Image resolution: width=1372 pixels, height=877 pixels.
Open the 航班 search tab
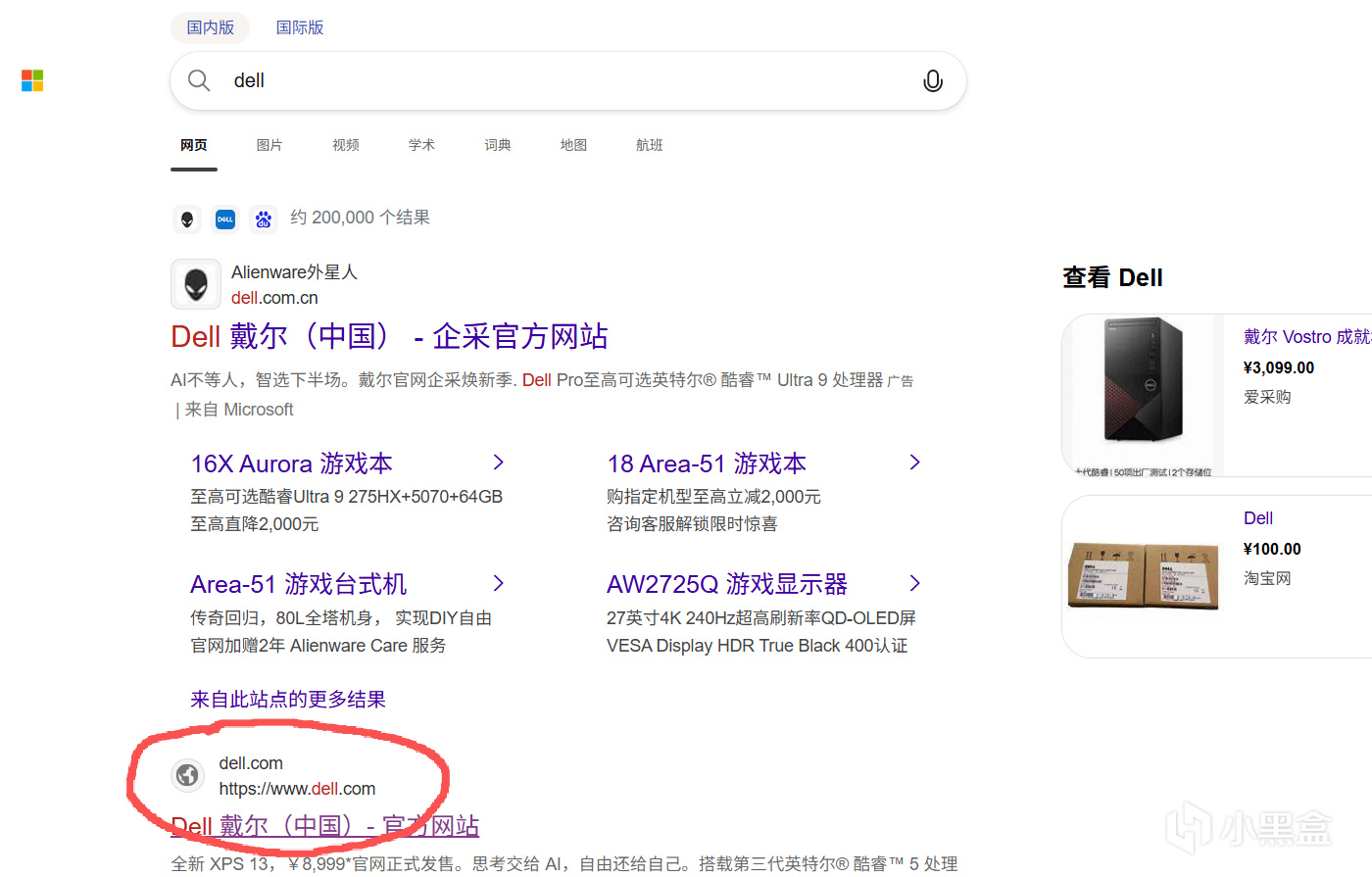650,145
